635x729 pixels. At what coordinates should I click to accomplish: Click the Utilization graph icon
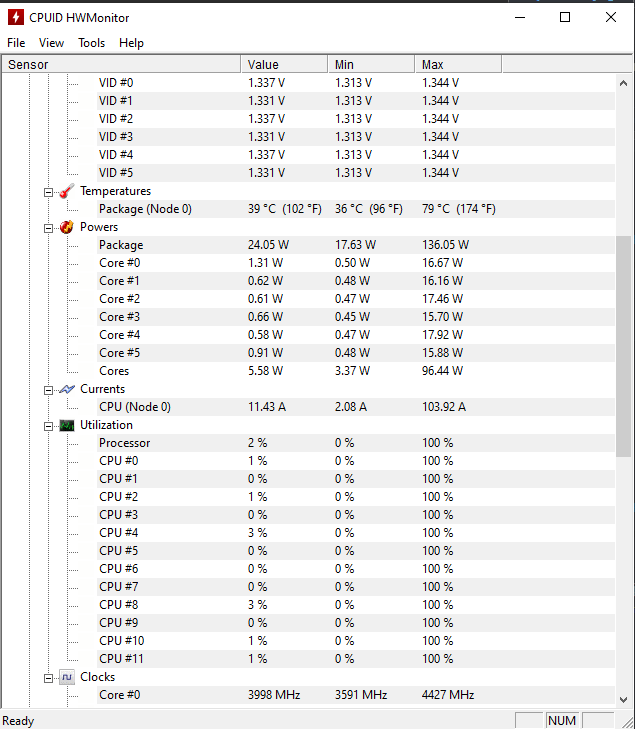click(67, 425)
